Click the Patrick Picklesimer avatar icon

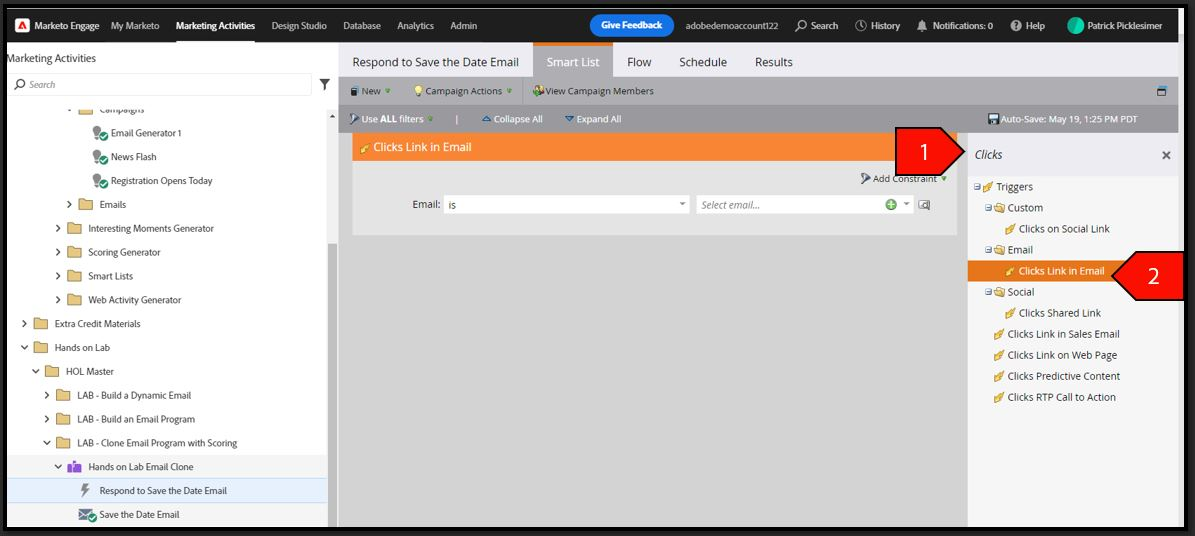click(1075, 25)
